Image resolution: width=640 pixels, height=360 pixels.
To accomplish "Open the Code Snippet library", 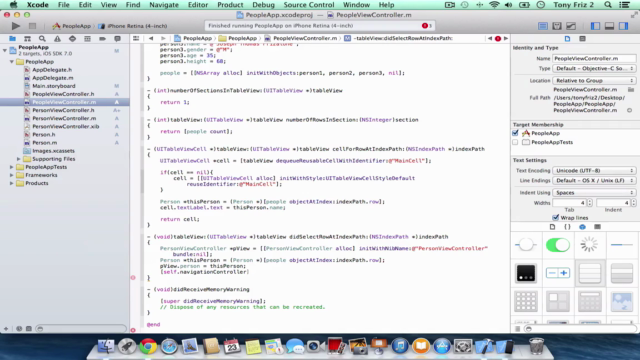I will pyautogui.click(x=567, y=227).
